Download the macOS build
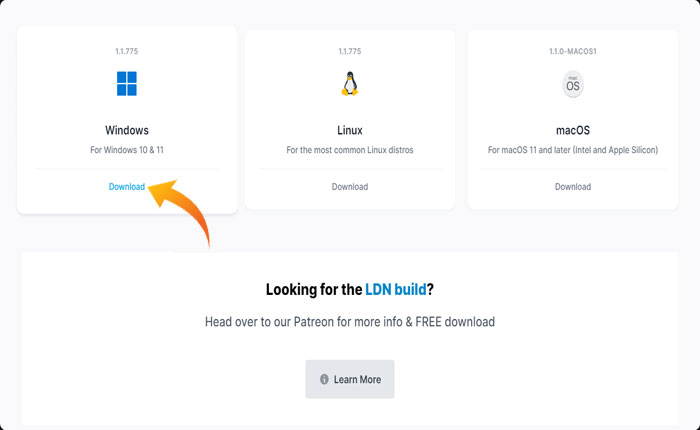The height and width of the screenshot is (430, 700). coord(573,187)
